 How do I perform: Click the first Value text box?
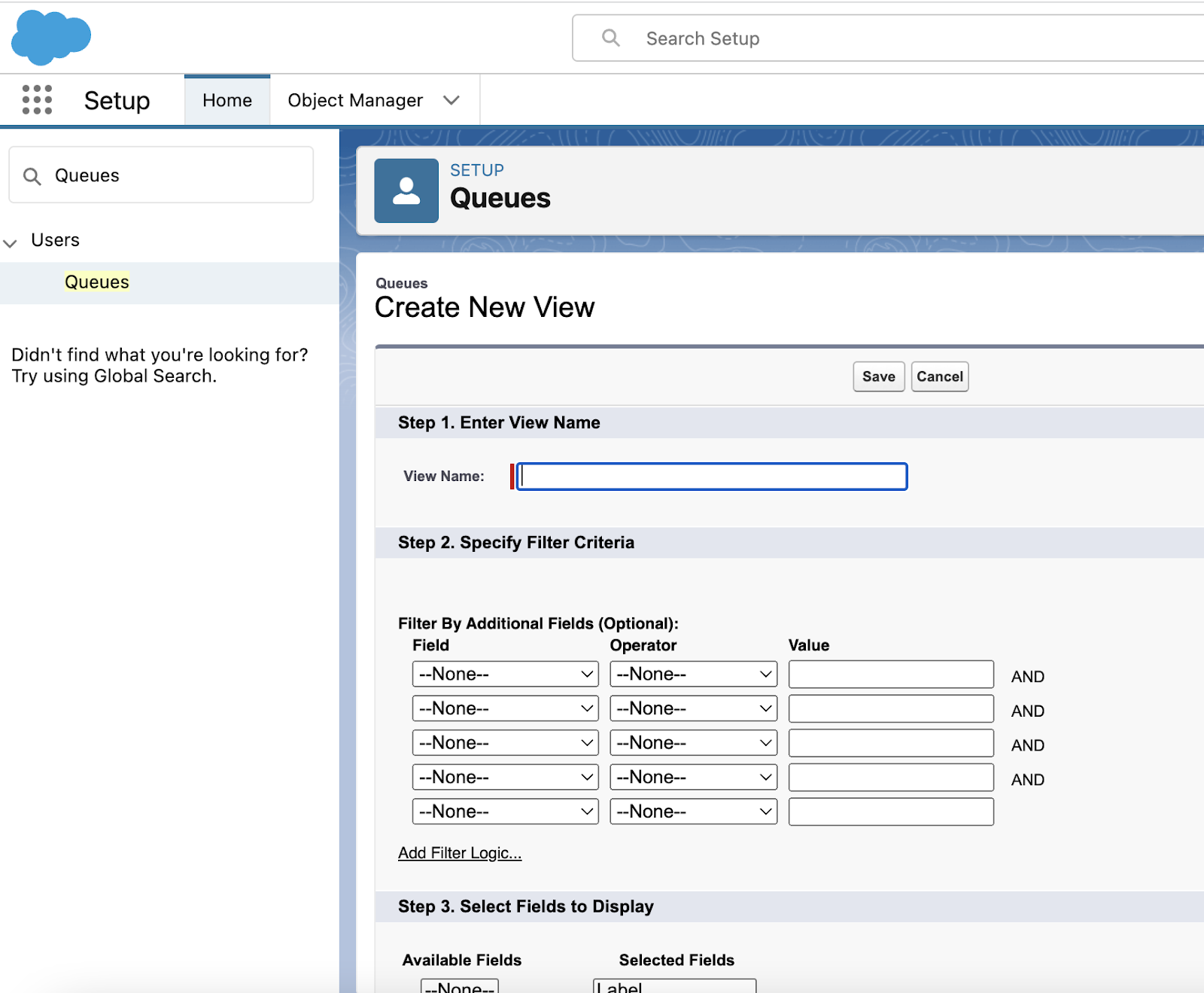pyautogui.click(x=890, y=674)
